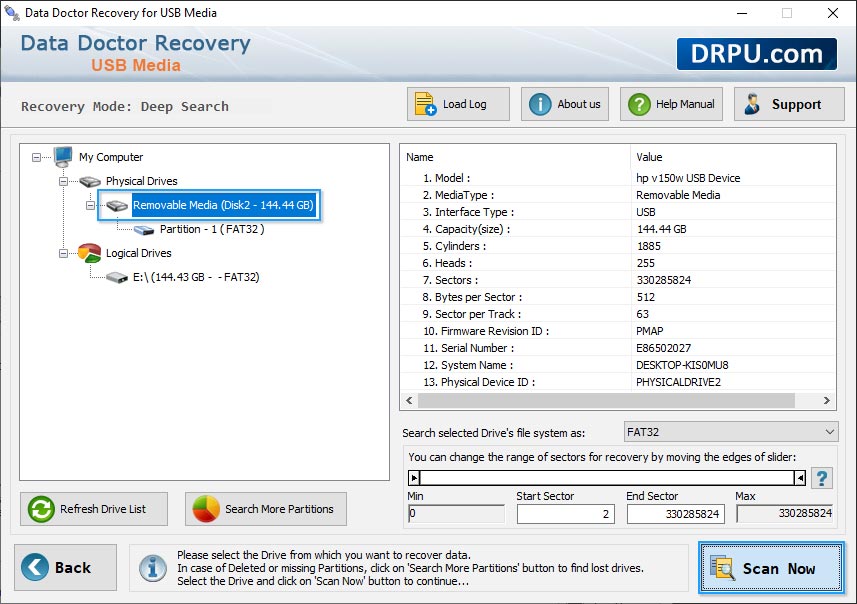This screenshot has height=604, width=857.
Task: Click the E:\ drive icon
Action: tap(117, 278)
